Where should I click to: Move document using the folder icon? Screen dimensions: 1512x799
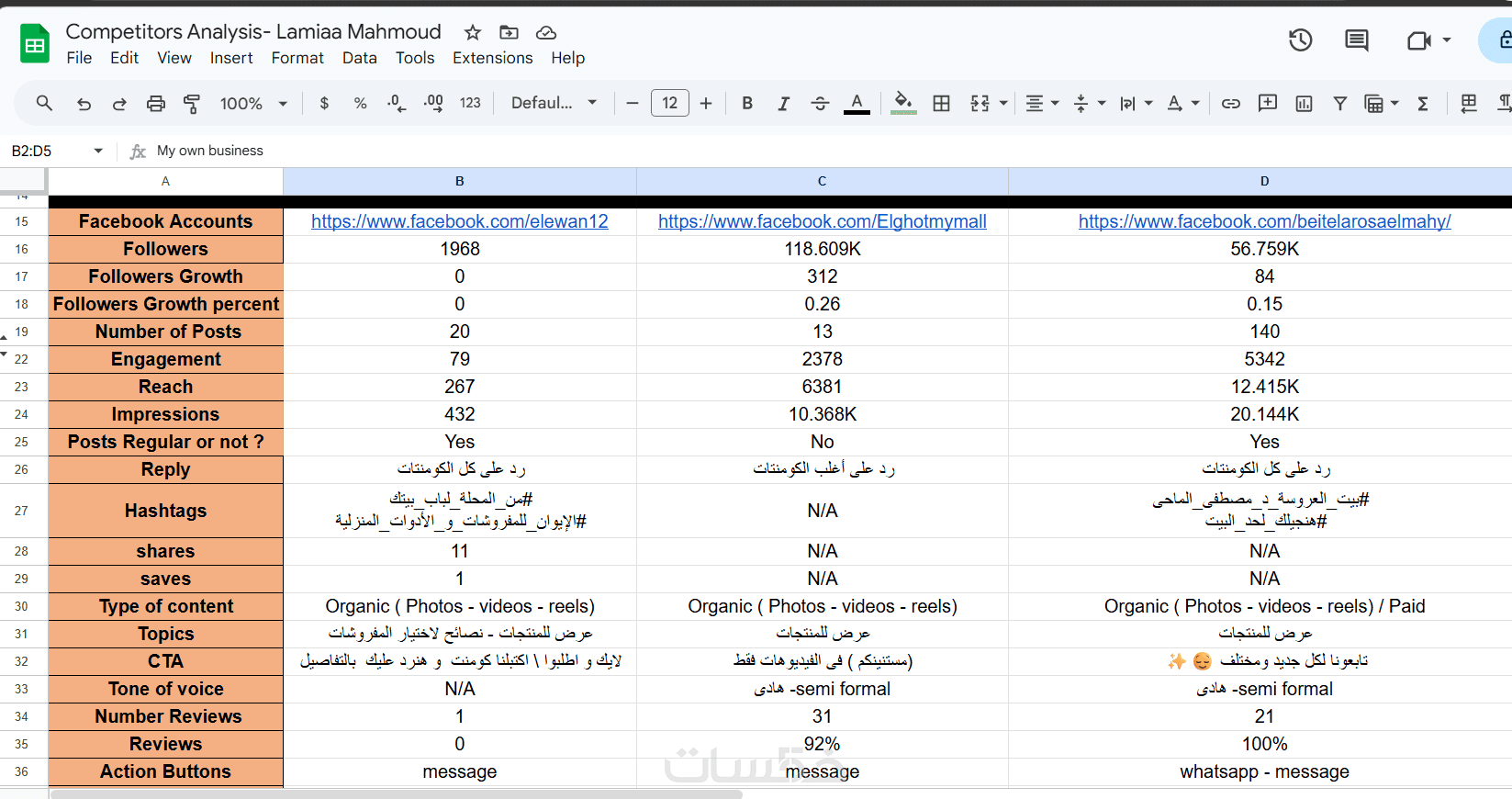[509, 33]
